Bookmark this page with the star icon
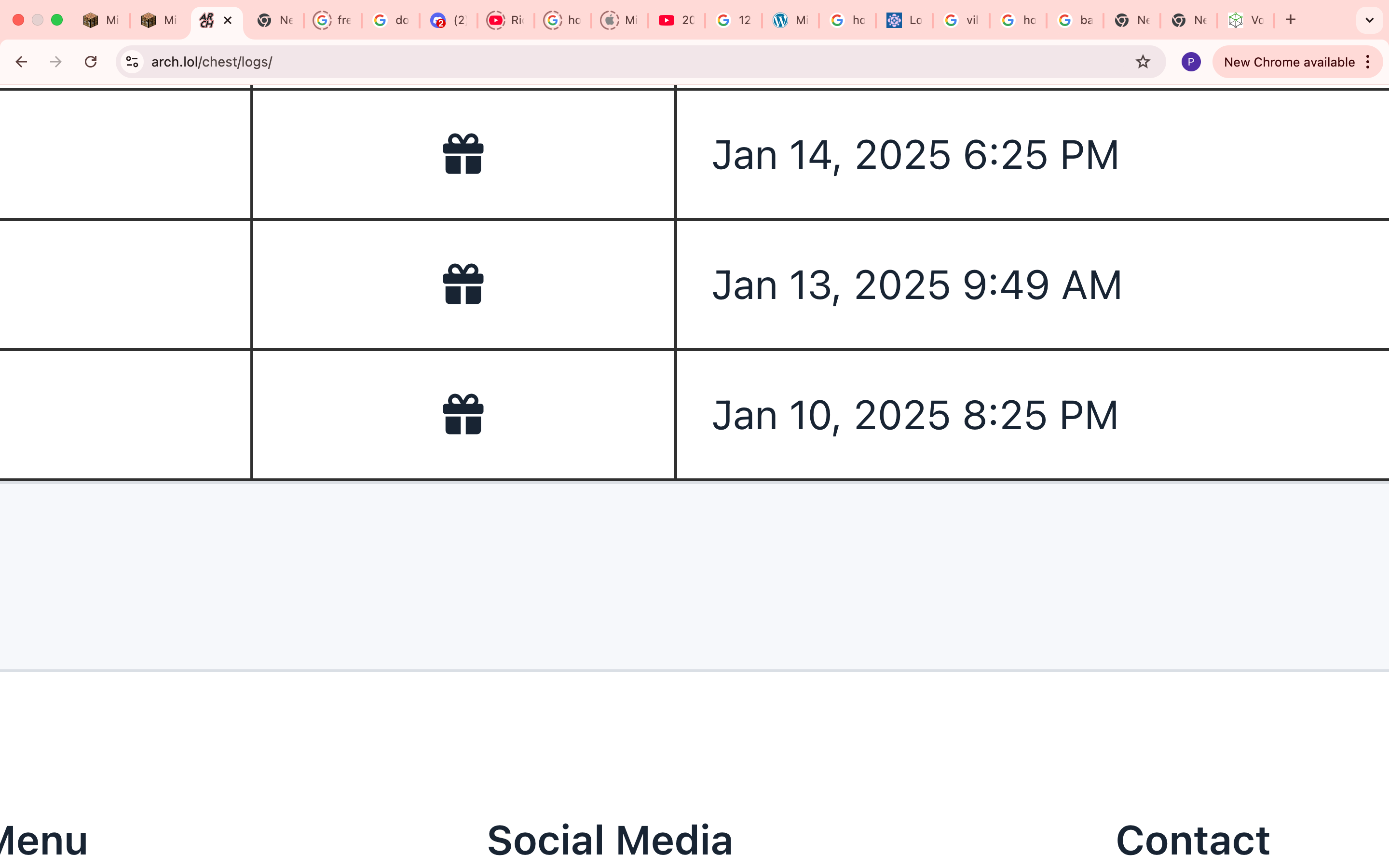The image size is (1389, 868). tap(1143, 62)
